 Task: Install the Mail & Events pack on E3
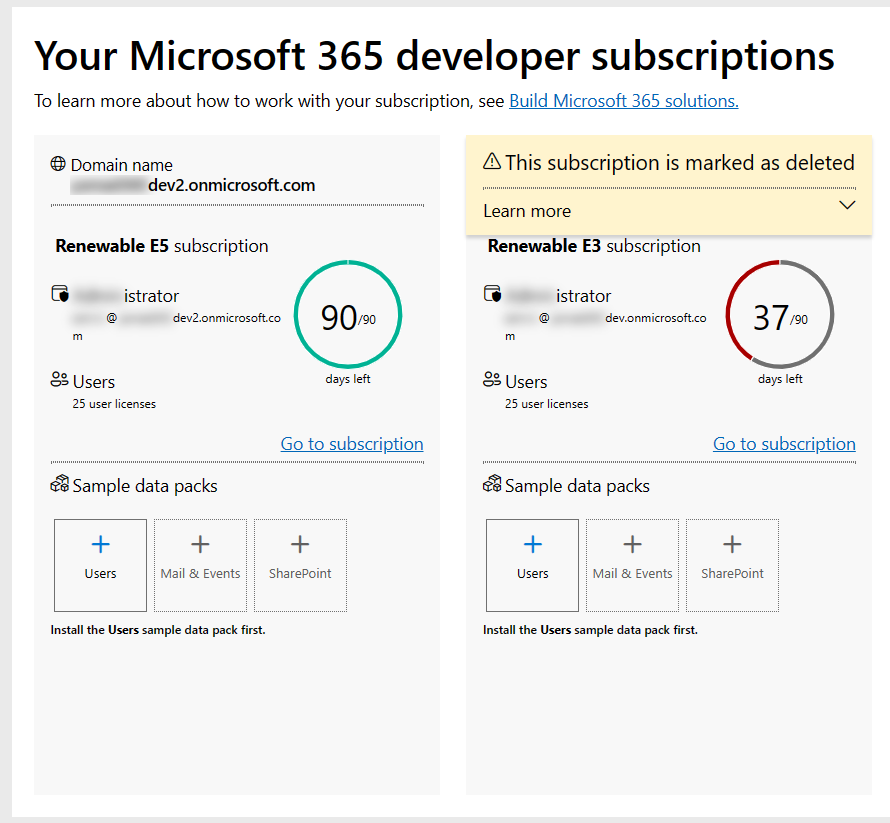coord(632,565)
